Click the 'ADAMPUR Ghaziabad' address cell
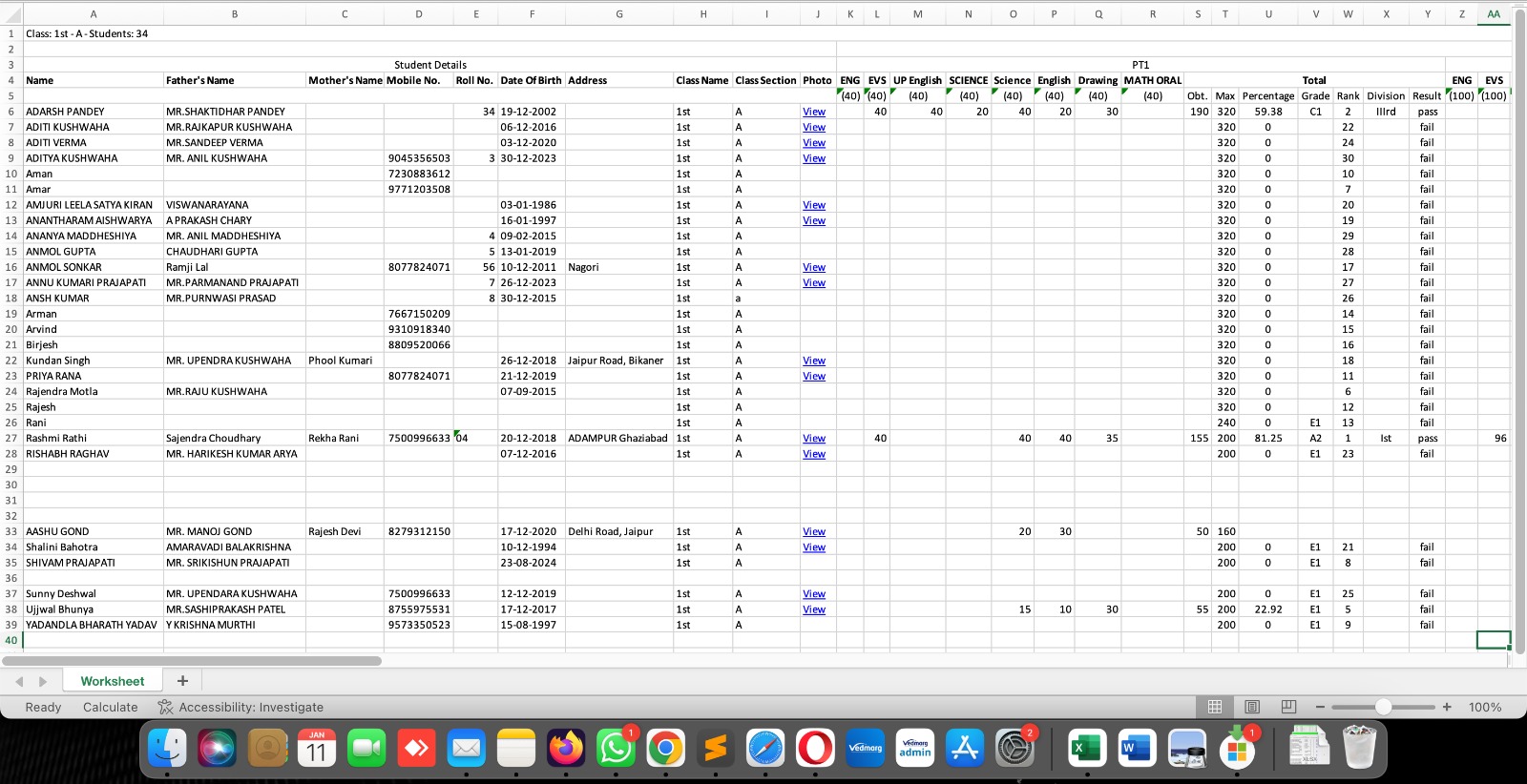The height and width of the screenshot is (784, 1527). pos(619,438)
